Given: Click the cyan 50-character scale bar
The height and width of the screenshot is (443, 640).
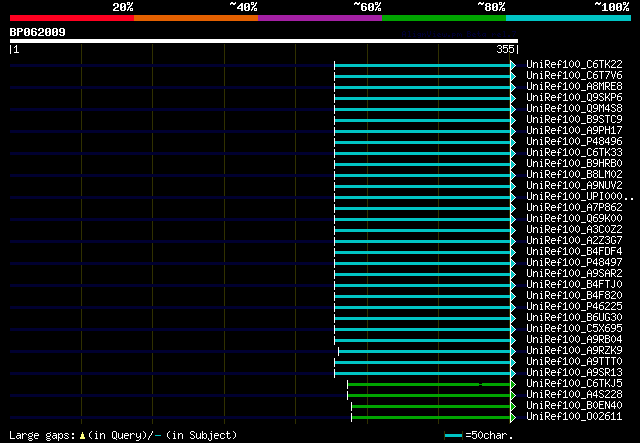Looking at the screenshot, I should pyautogui.click(x=453, y=436).
